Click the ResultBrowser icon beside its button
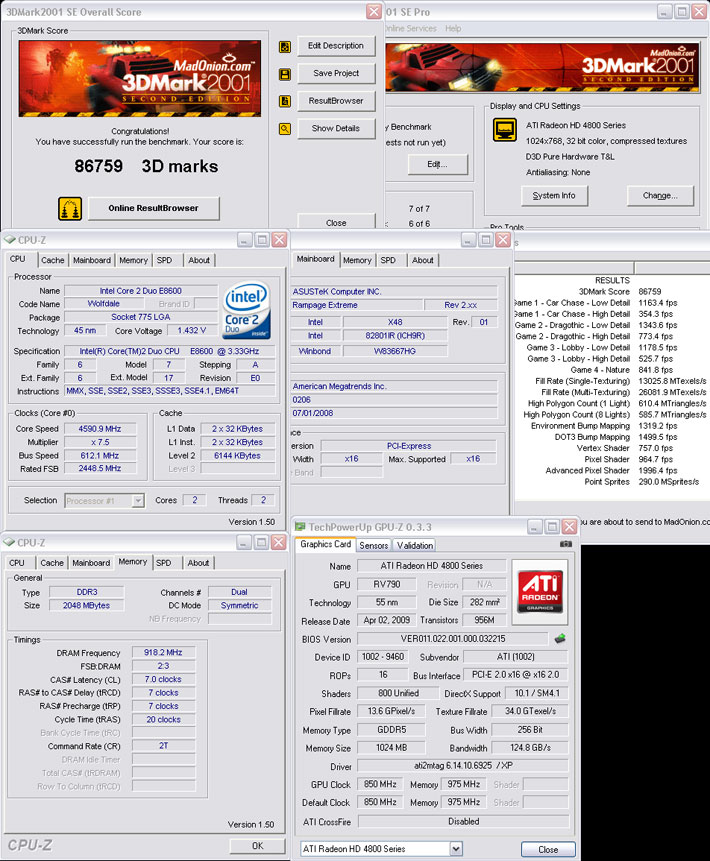This screenshot has height=861, width=710. 284,101
